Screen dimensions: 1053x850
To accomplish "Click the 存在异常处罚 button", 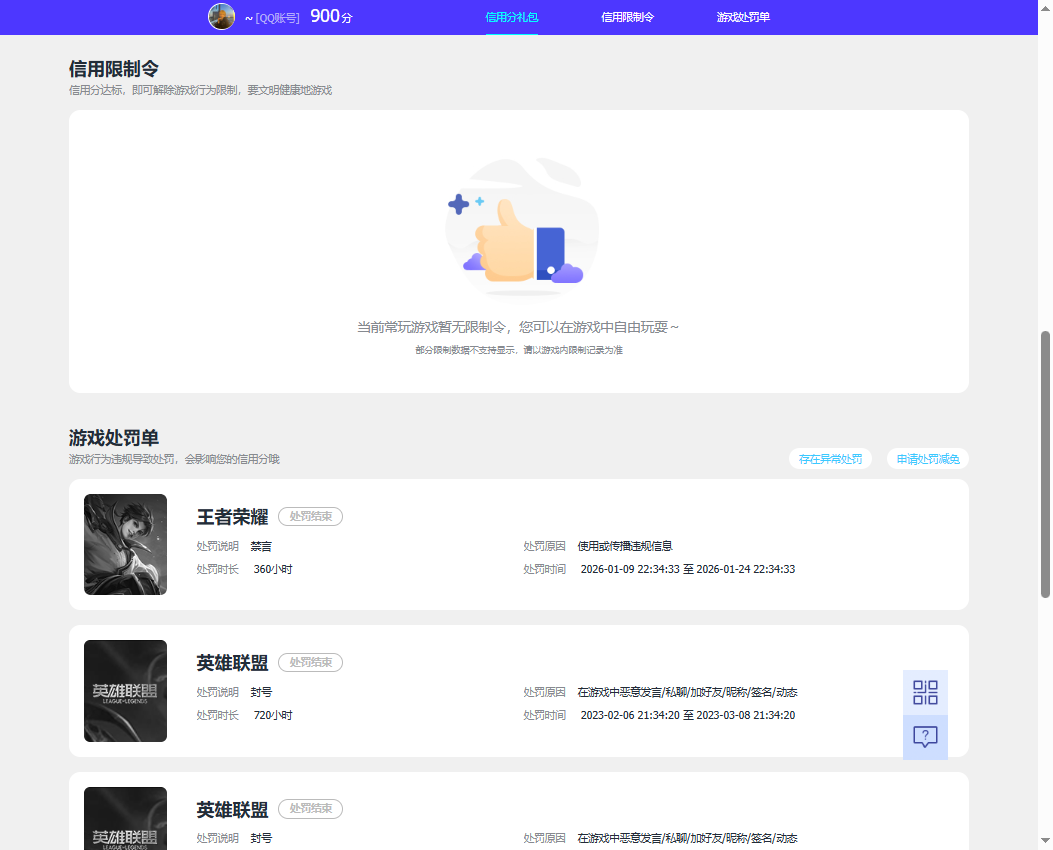I will click(831, 459).
